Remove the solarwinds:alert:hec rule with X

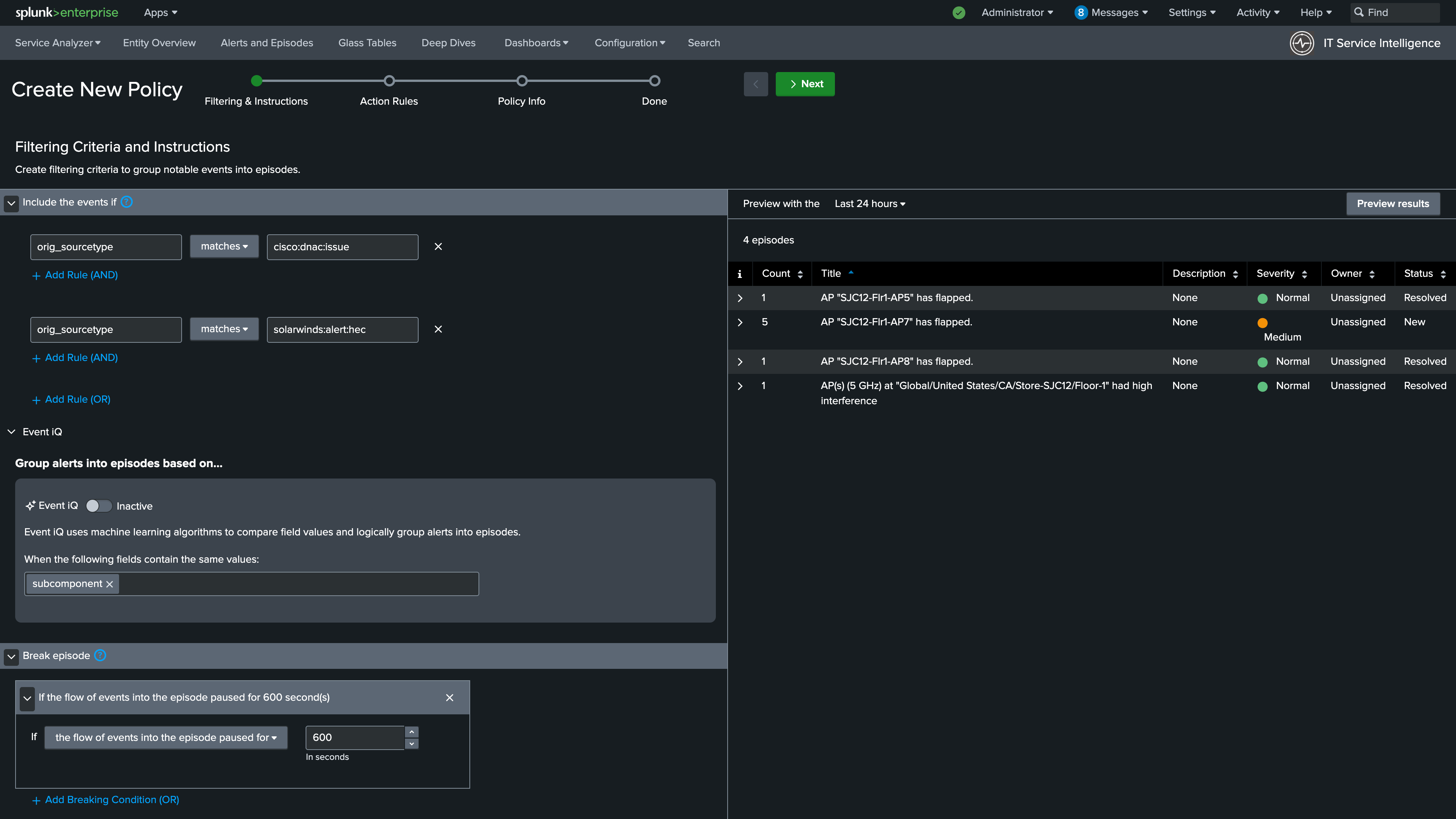438,329
